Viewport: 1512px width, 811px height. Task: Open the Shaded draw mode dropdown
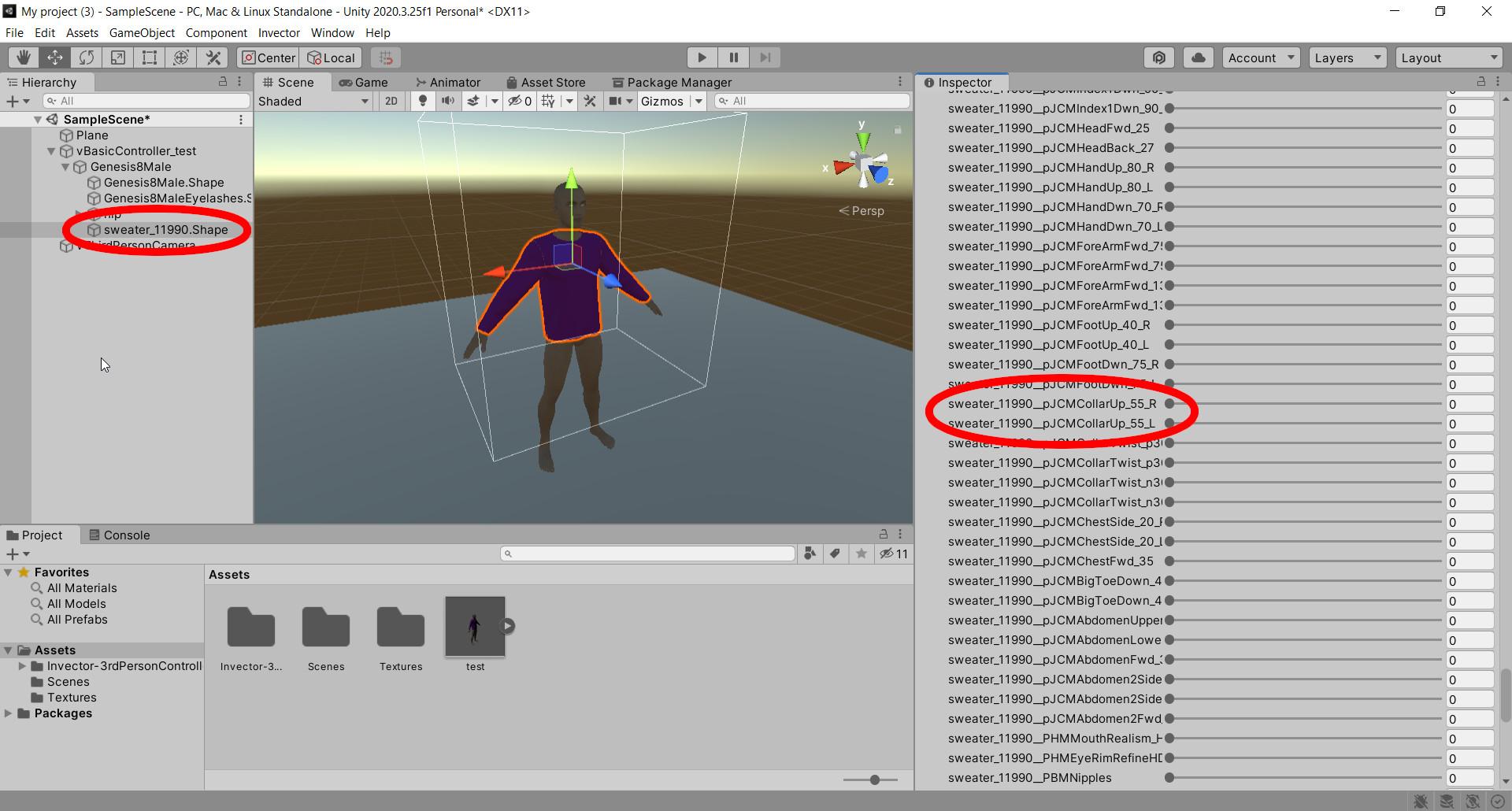pyautogui.click(x=313, y=101)
